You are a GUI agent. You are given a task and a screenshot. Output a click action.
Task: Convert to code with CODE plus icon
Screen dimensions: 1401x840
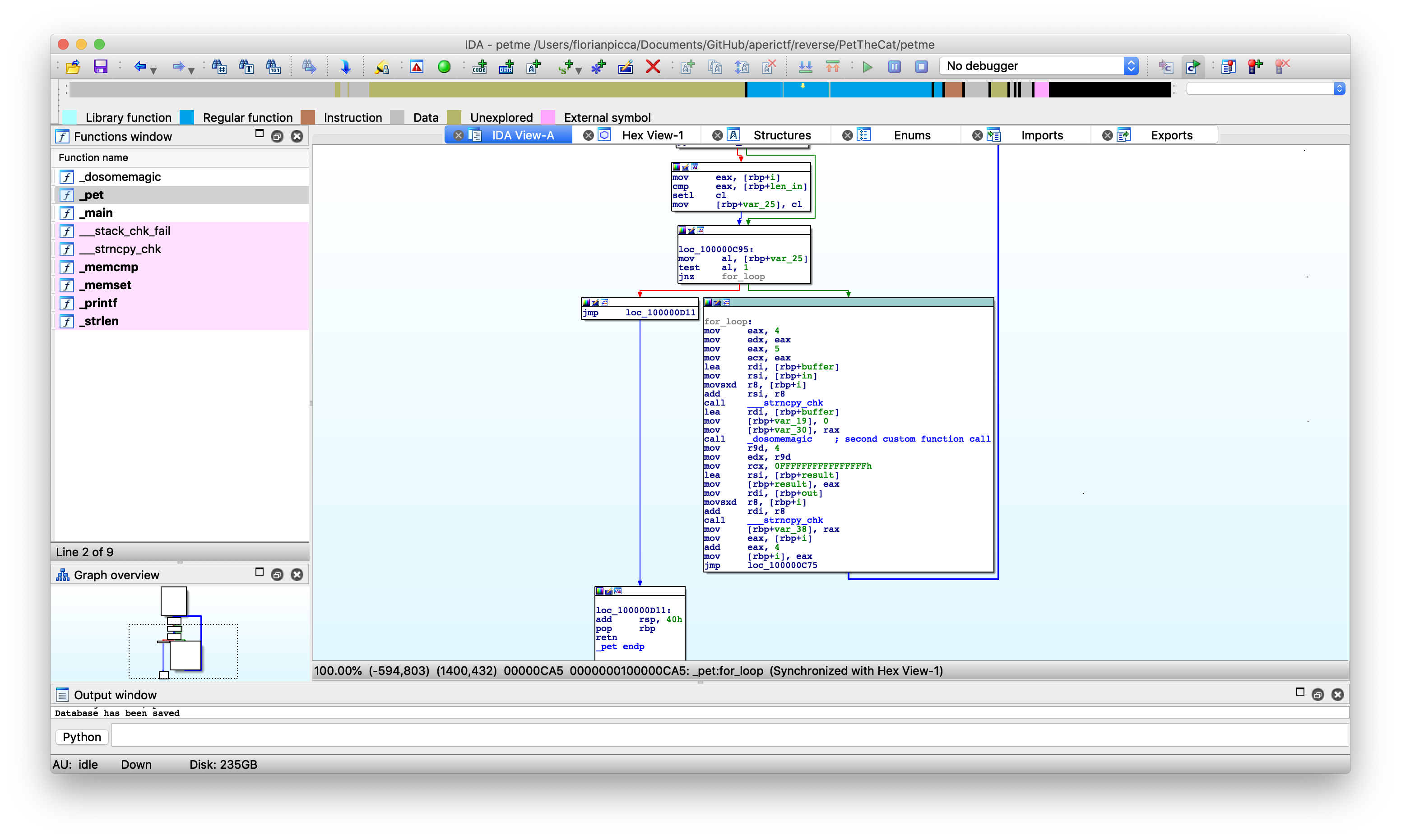(x=479, y=67)
